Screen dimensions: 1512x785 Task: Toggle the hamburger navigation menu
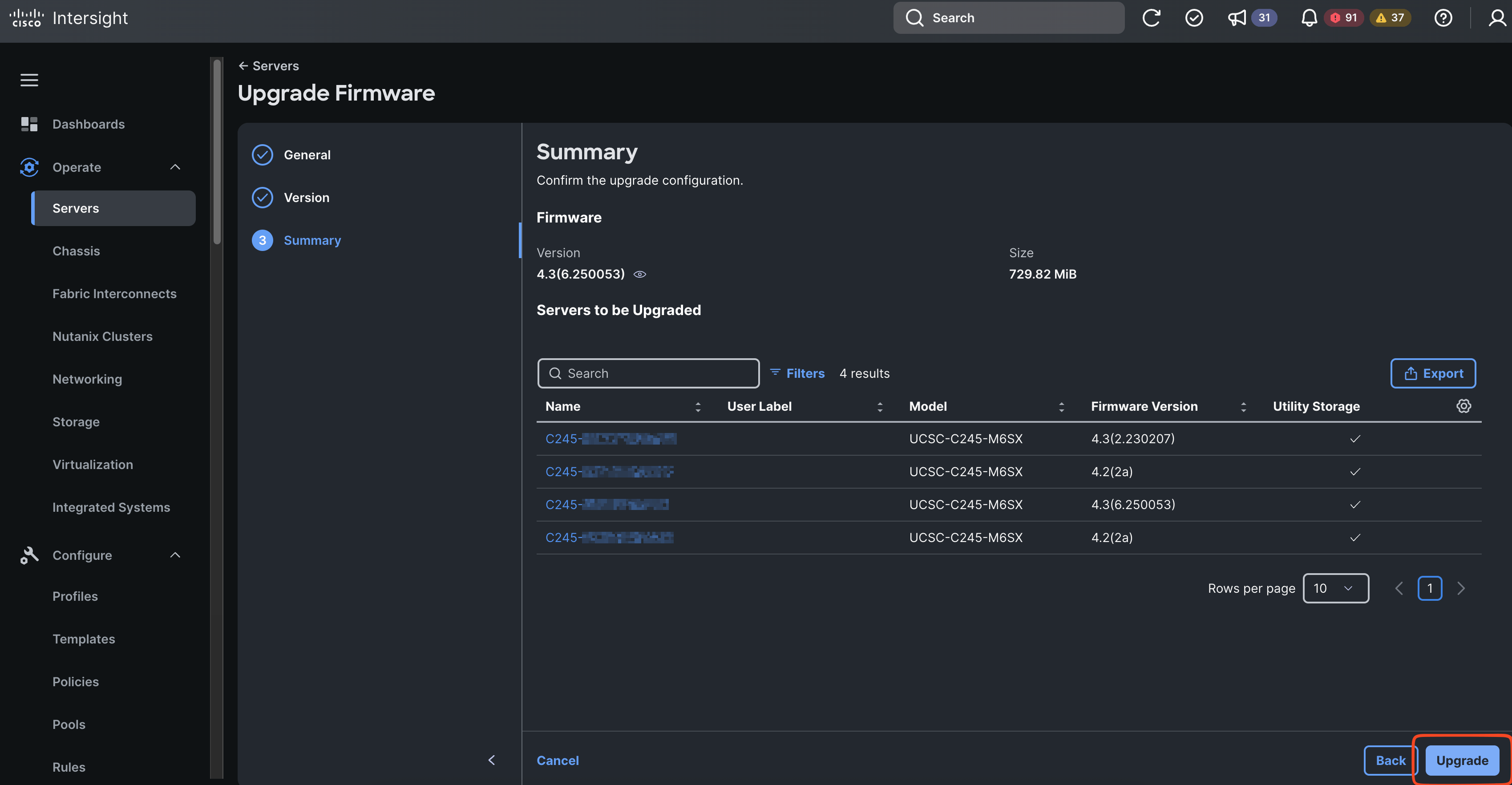tap(29, 80)
